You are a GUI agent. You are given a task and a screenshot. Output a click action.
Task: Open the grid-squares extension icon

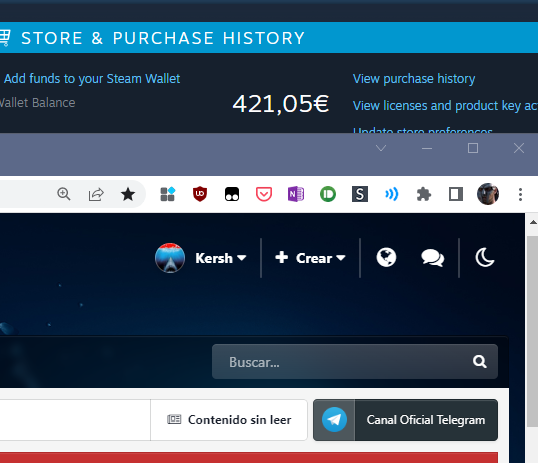(x=168, y=194)
